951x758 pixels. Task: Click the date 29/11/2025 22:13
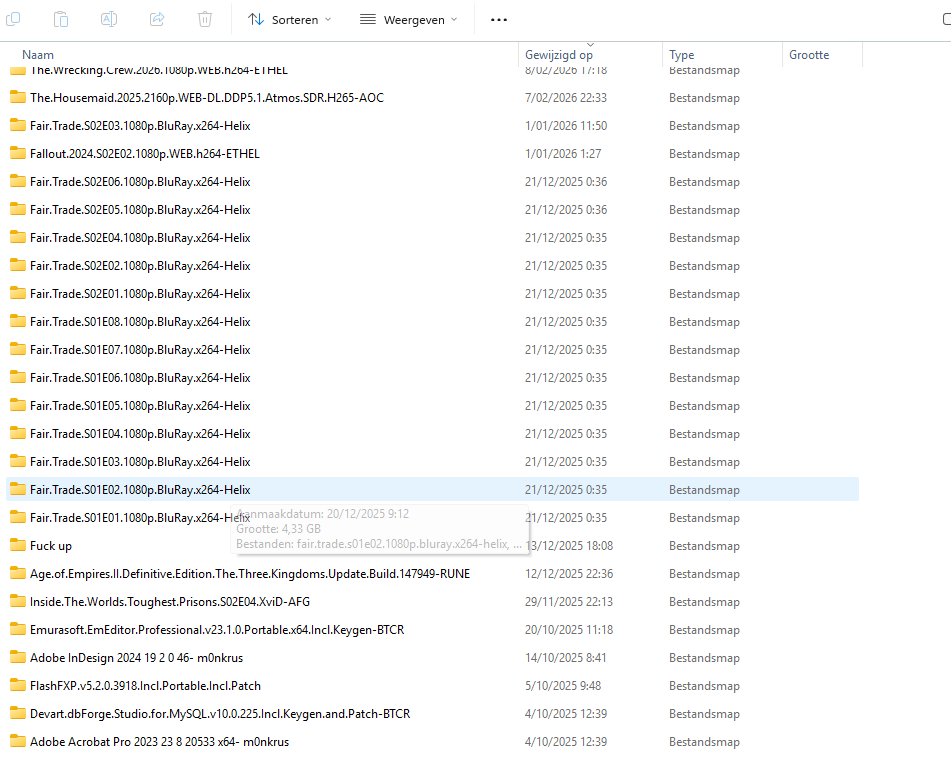click(x=569, y=602)
